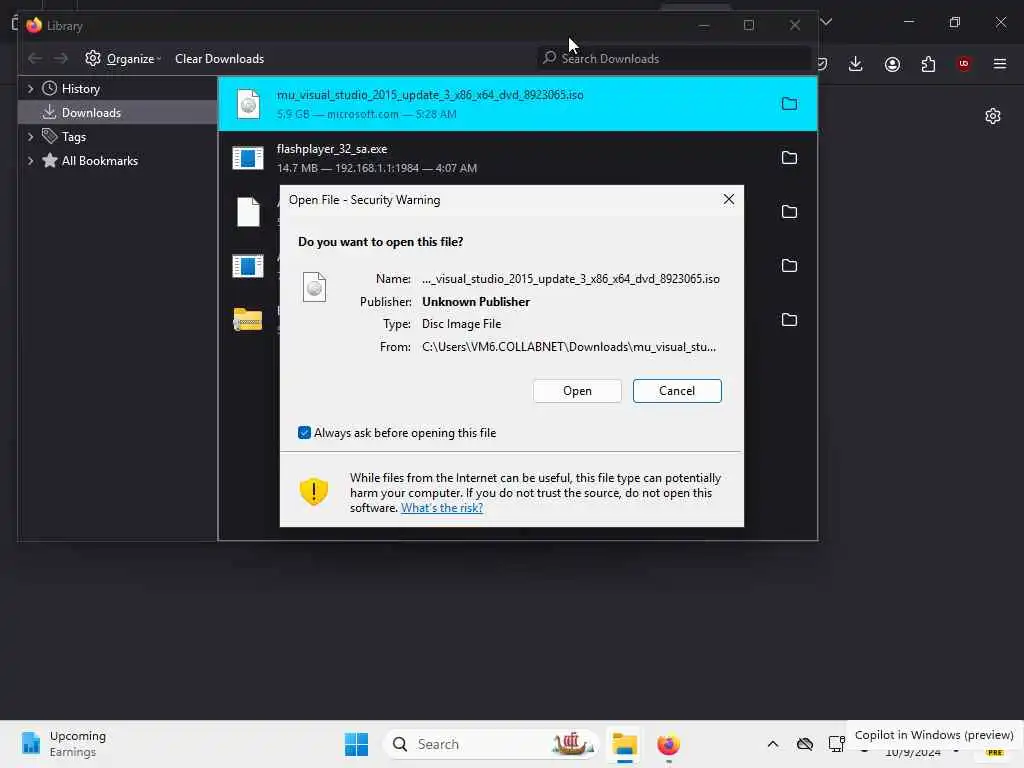Open the What's the risk? link

441,507
